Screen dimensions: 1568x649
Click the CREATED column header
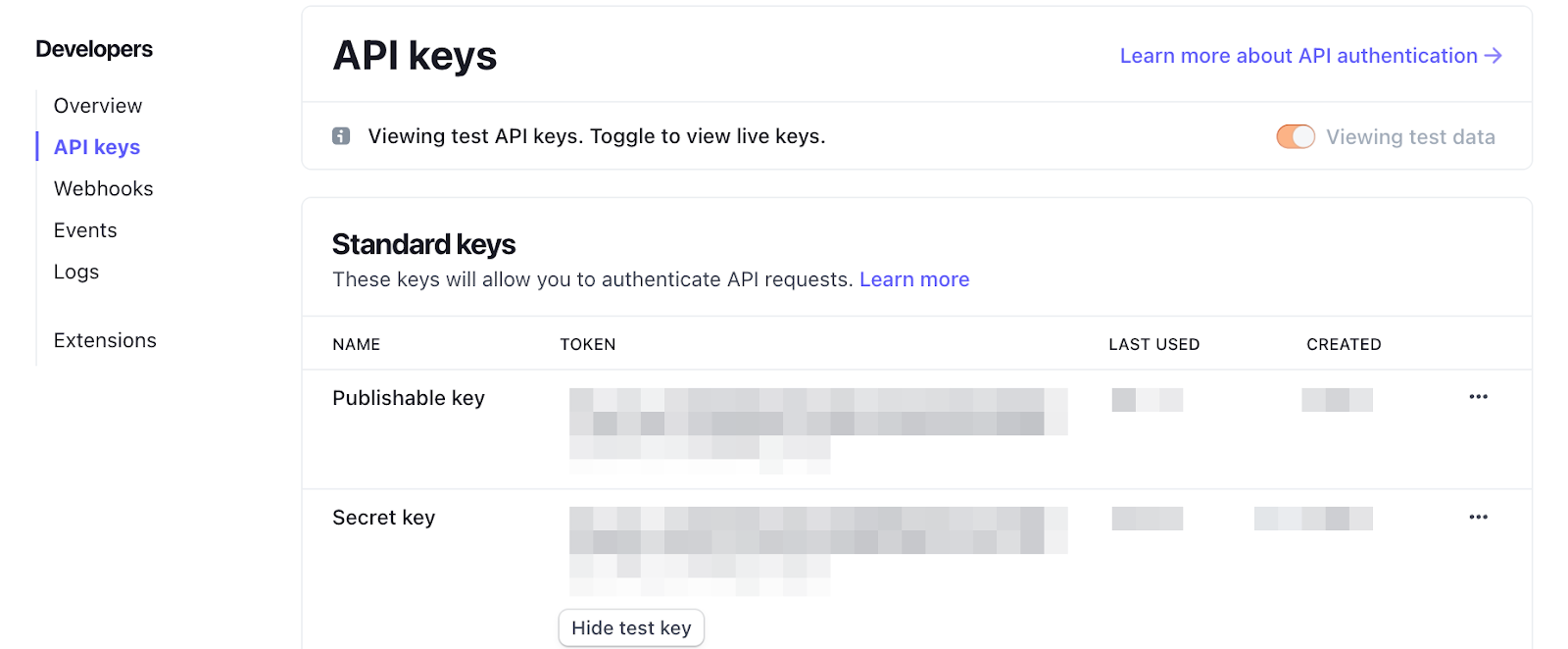1344,344
